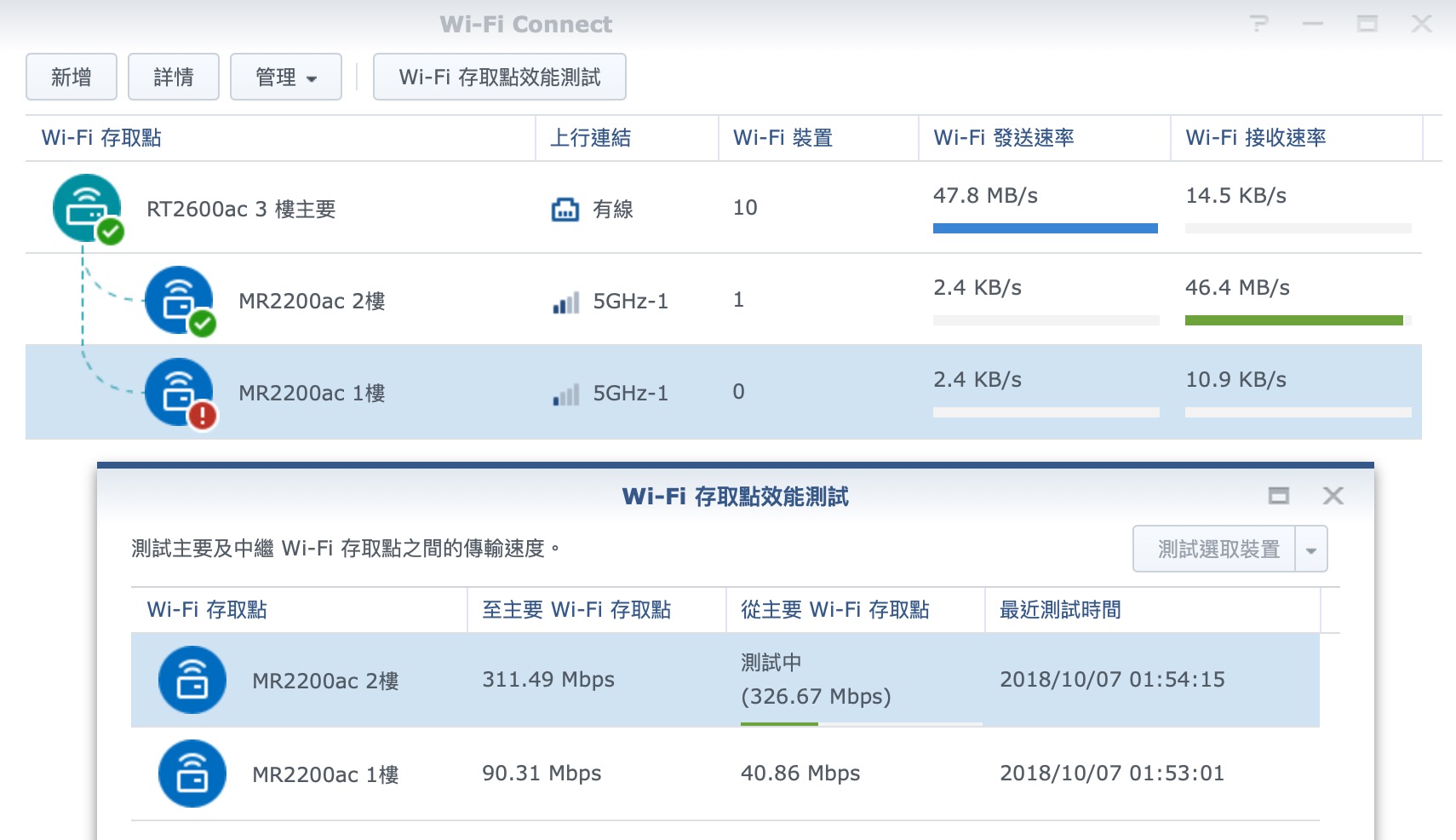
Task: Open the 管理 dropdown menu
Action: coord(286,78)
